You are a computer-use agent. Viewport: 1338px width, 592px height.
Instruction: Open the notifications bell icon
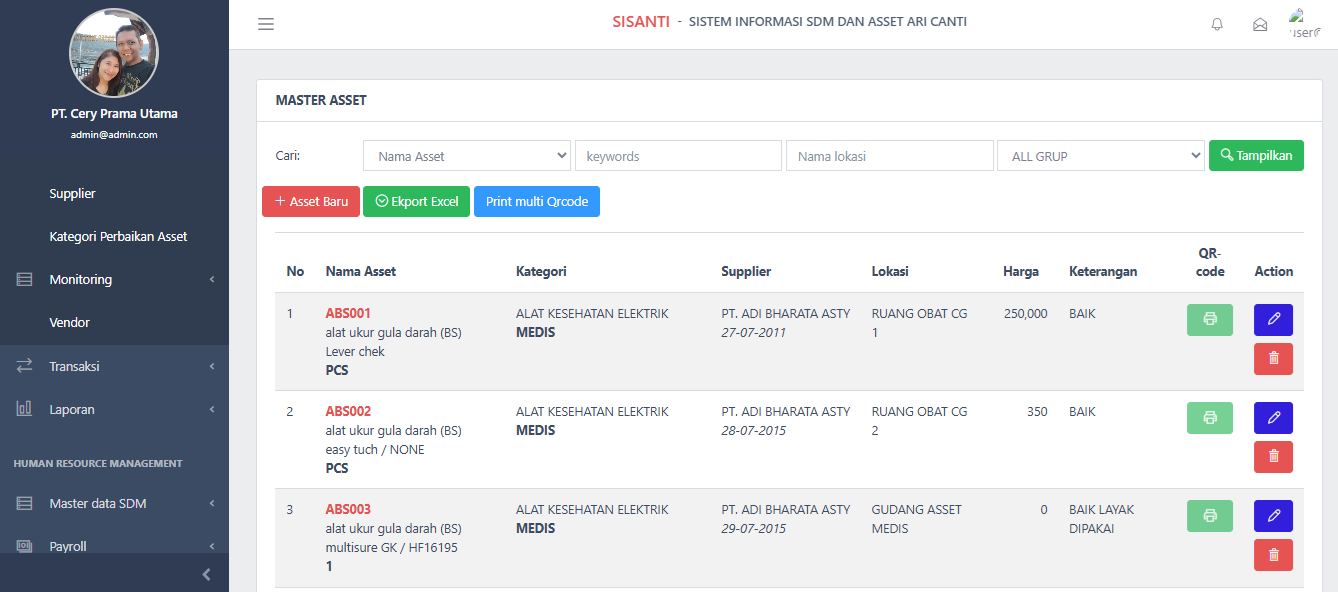[1217, 24]
